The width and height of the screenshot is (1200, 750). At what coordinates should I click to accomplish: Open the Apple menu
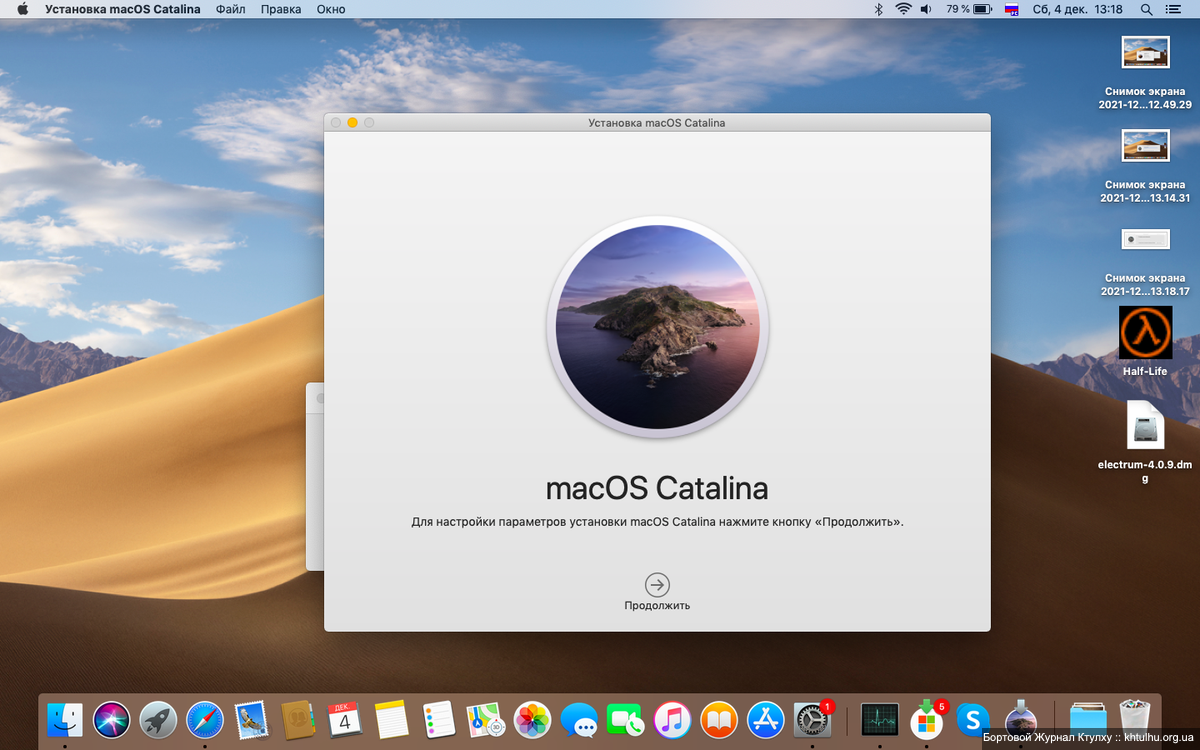pos(22,9)
